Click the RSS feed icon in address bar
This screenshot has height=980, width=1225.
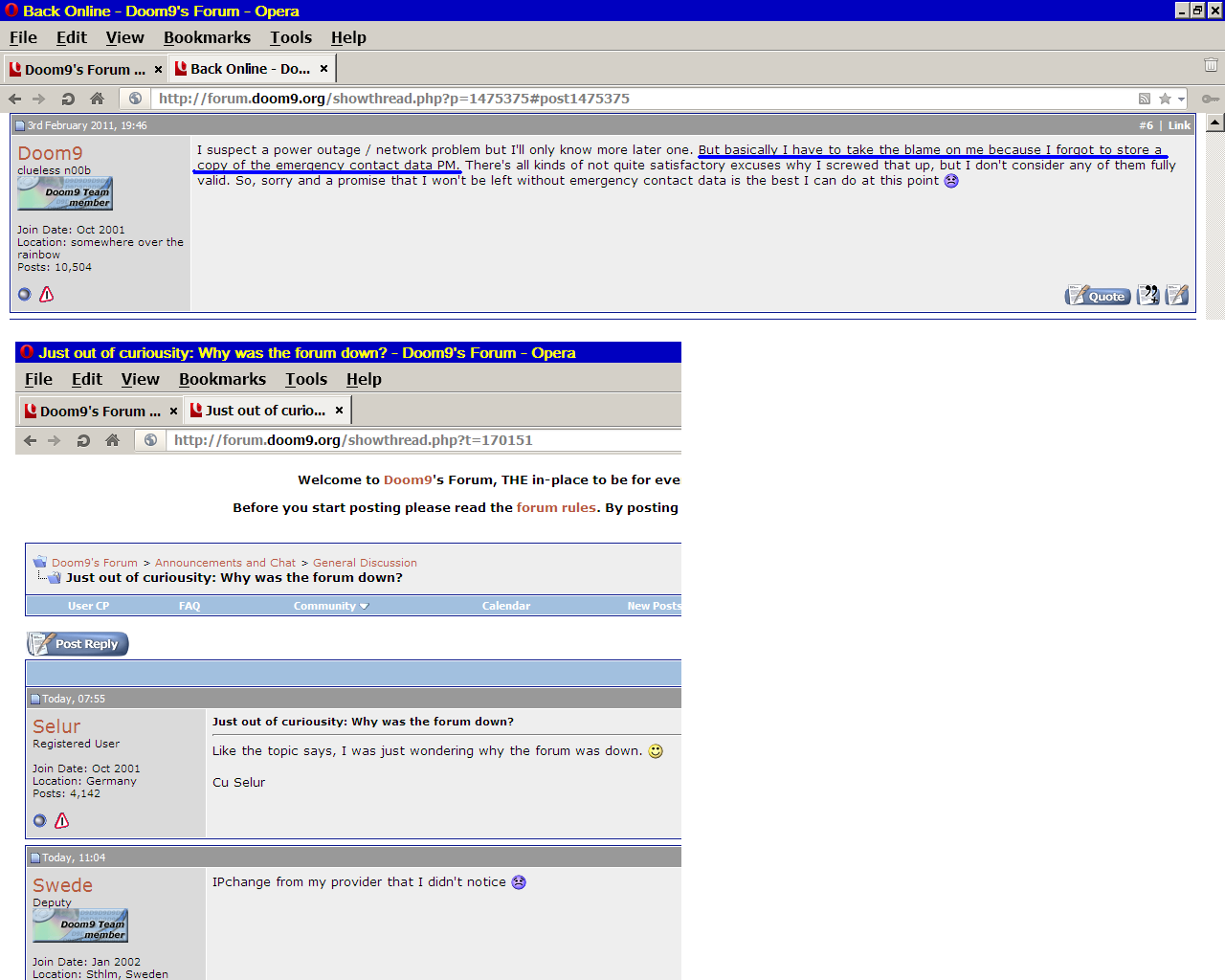click(1144, 99)
